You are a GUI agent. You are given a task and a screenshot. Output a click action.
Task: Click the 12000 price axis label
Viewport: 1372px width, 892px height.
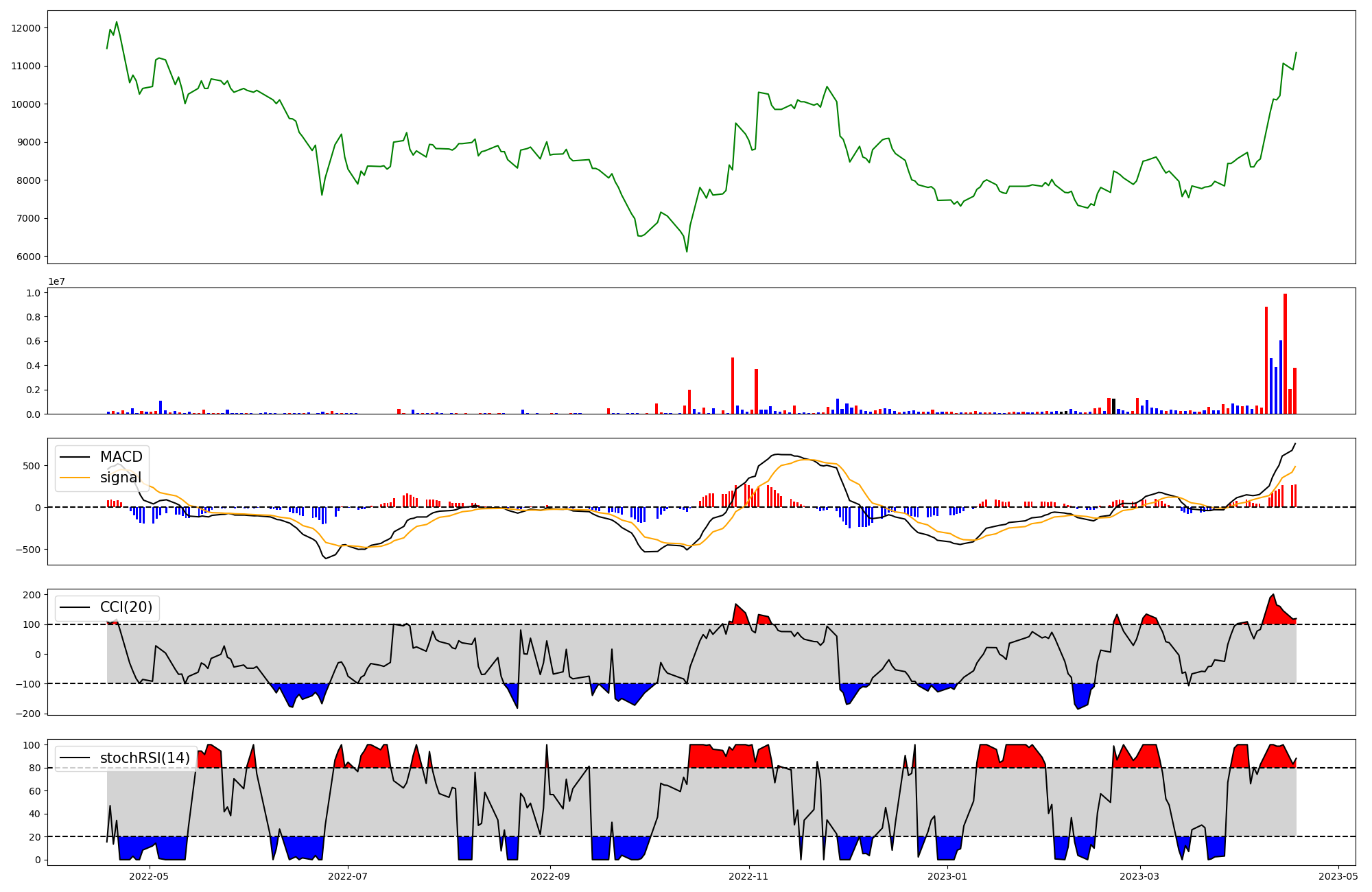point(26,28)
